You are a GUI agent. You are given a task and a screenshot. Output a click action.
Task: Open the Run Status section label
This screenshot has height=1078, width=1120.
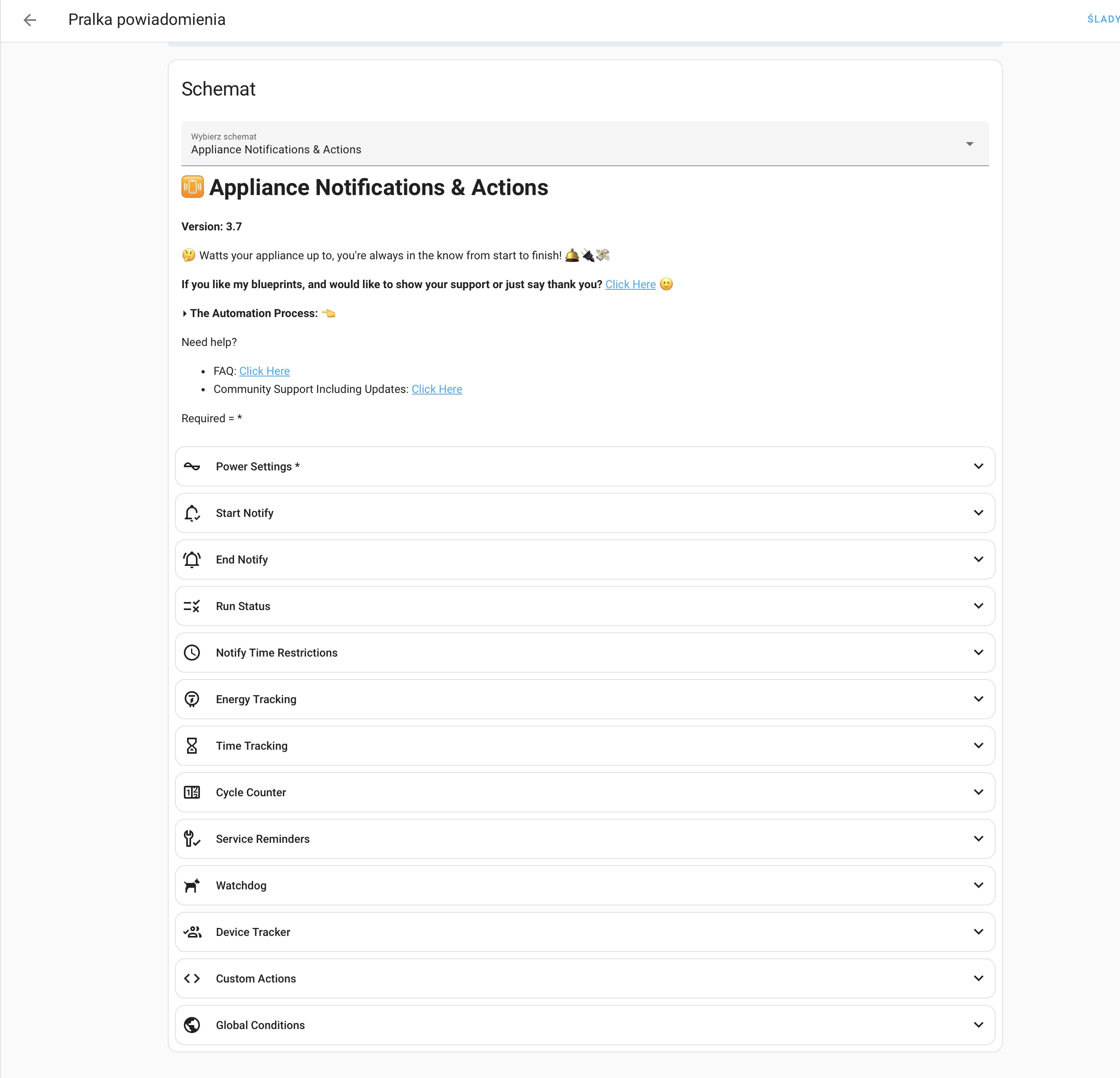(x=243, y=607)
